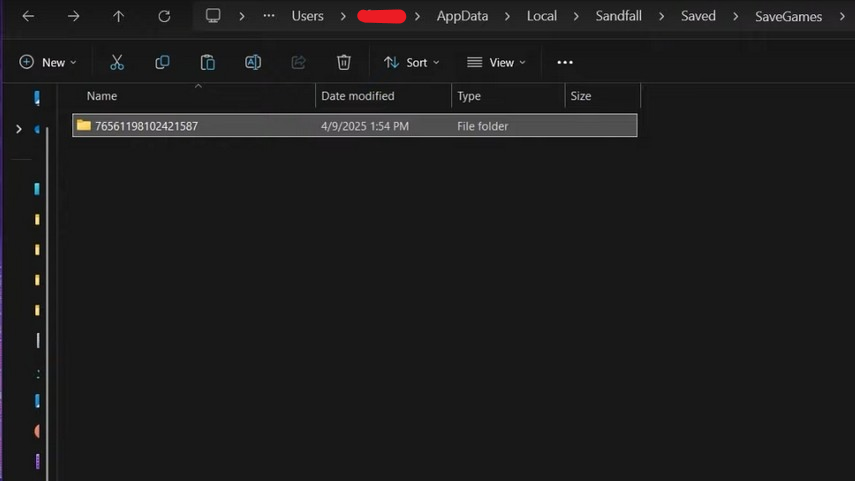Image resolution: width=855 pixels, height=481 pixels.
Task: Click the Back navigation arrow
Action: click(28, 16)
